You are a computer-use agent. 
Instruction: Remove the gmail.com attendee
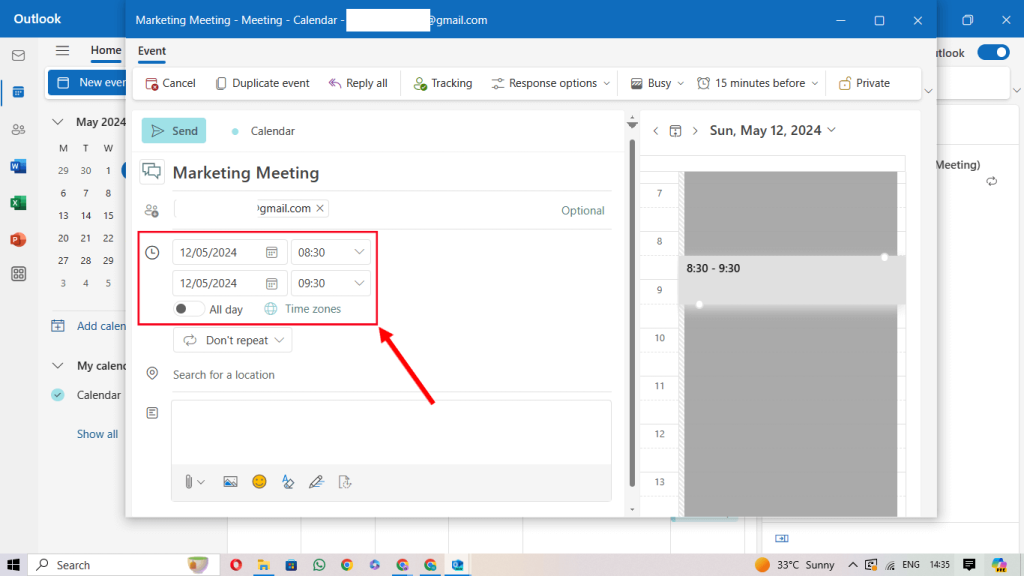coord(320,208)
